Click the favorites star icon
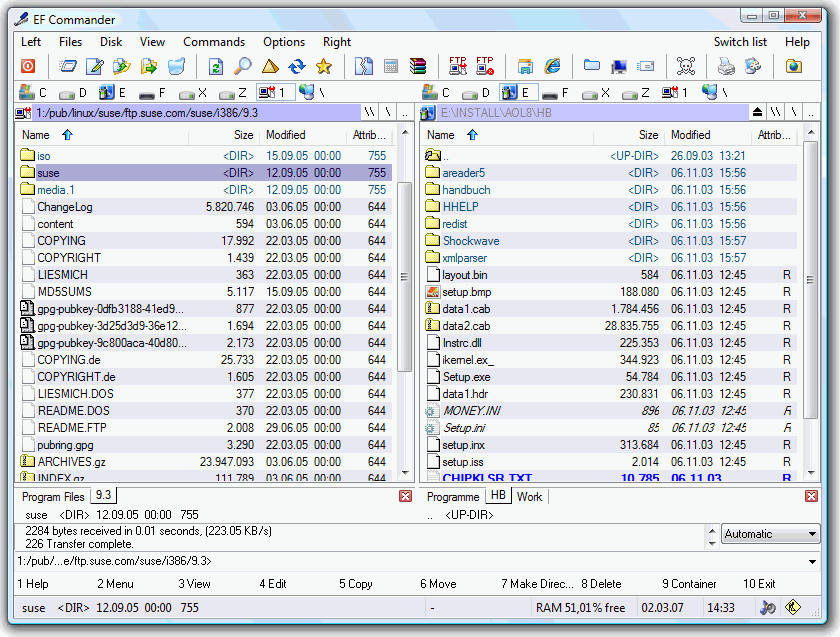Screen dimensions: 840x637 pos(325,66)
